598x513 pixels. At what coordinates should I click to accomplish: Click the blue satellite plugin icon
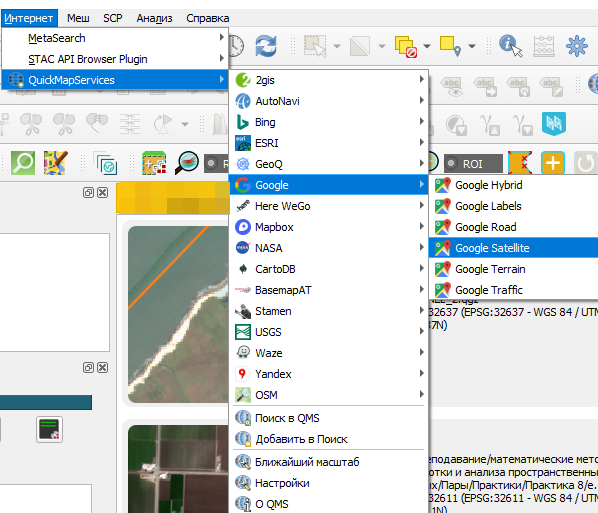(554, 124)
